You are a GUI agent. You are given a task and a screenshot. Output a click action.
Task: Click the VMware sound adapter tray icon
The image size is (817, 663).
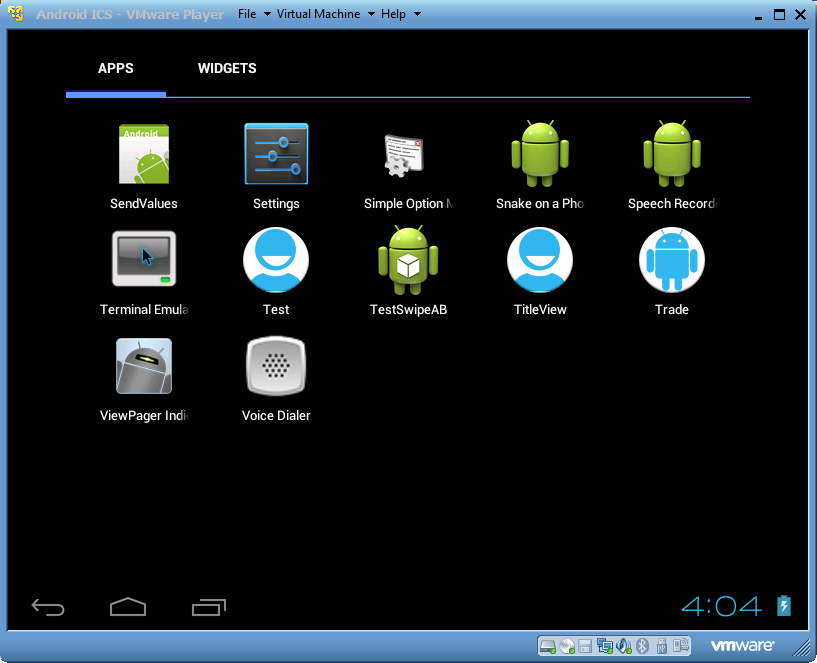[624, 646]
